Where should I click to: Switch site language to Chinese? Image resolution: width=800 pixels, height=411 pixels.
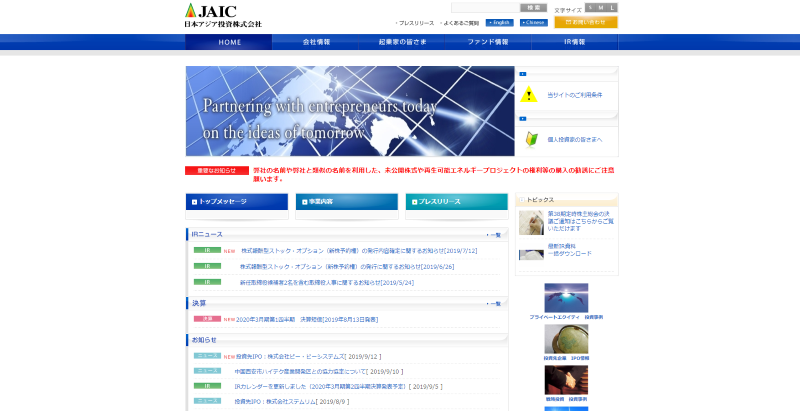coord(534,22)
